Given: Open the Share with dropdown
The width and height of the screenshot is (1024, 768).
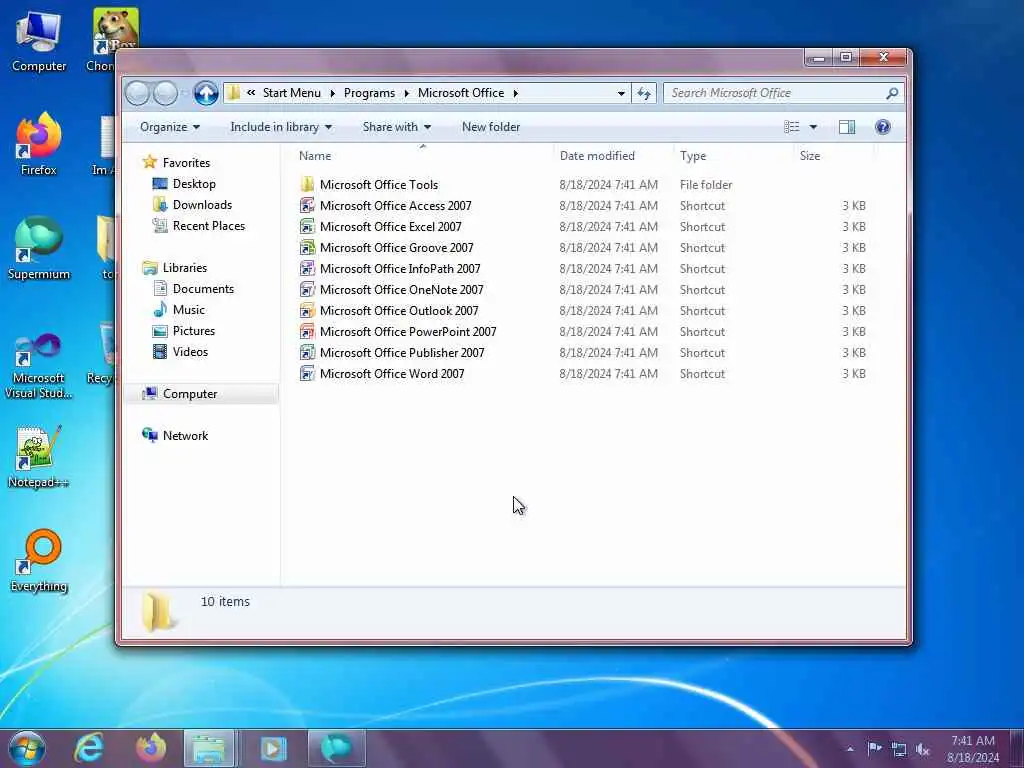Looking at the screenshot, I should pos(396,127).
